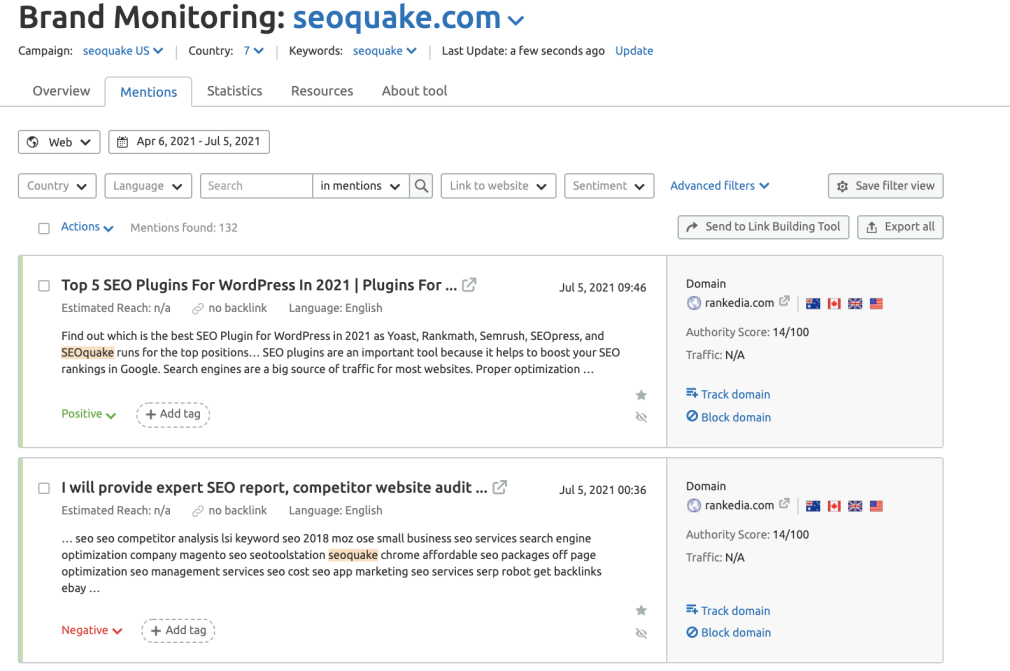Block domain in second rankedia.com card

click(728, 632)
